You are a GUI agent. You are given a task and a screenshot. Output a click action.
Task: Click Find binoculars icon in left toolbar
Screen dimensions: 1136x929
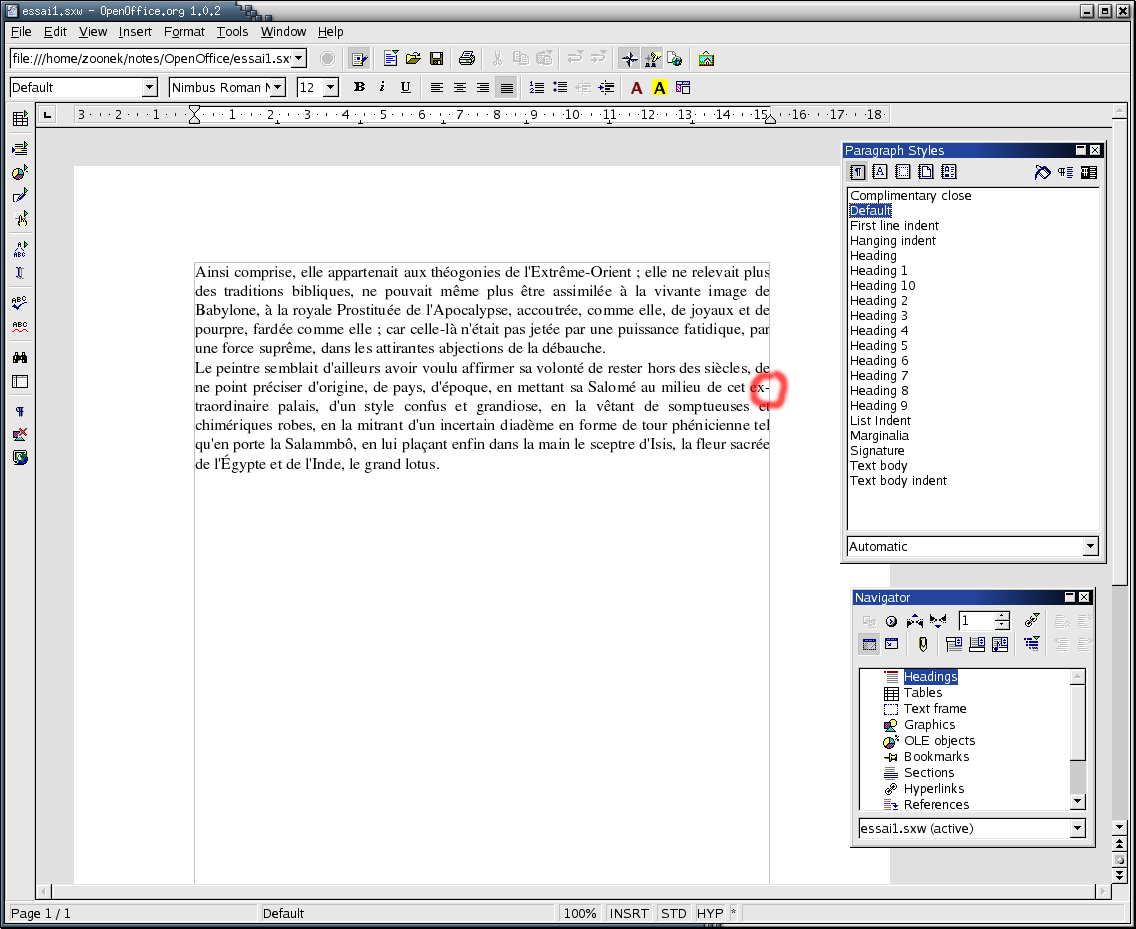pos(20,357)
